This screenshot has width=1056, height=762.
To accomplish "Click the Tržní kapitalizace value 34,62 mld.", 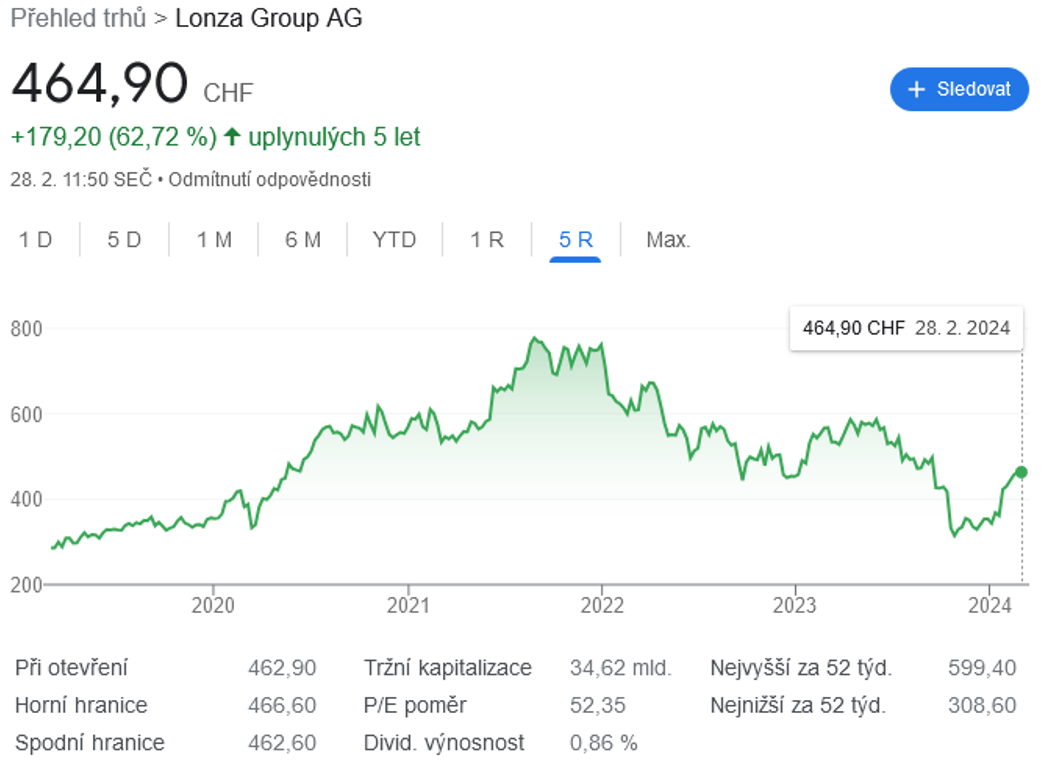I will [620, 668].
